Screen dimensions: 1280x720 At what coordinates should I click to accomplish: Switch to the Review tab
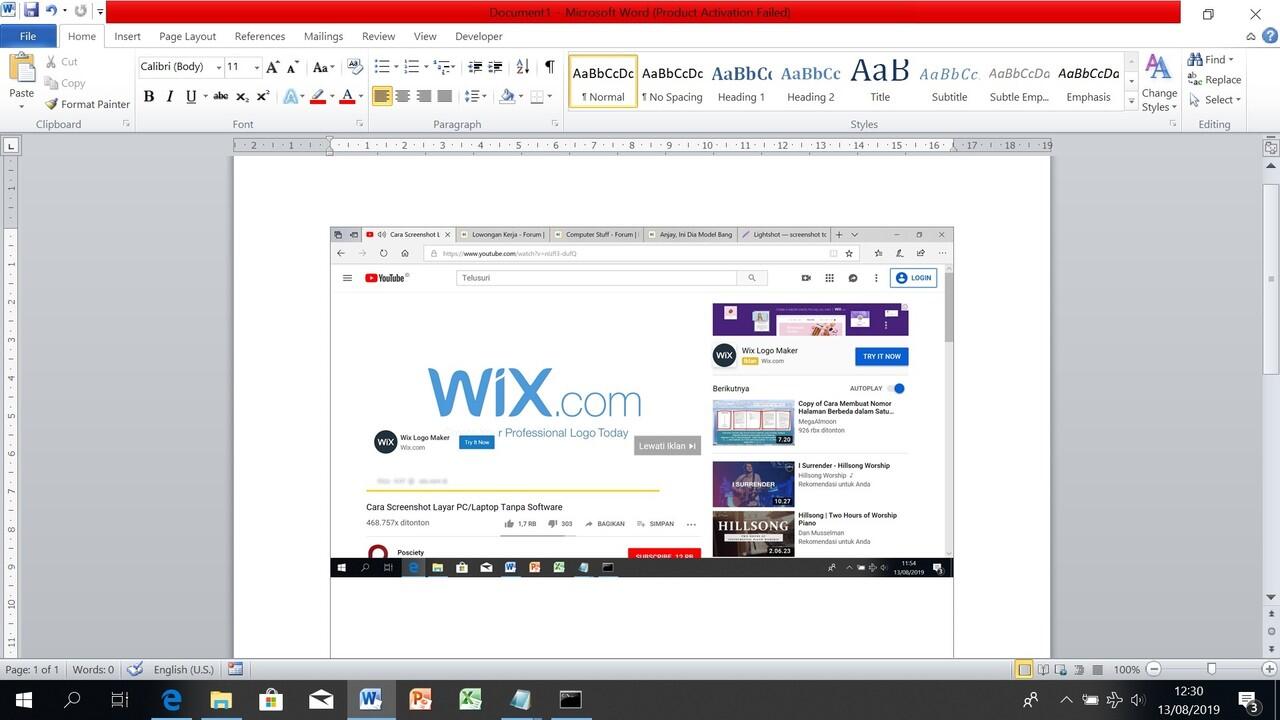pyautogui.click(x=378, y=36)
